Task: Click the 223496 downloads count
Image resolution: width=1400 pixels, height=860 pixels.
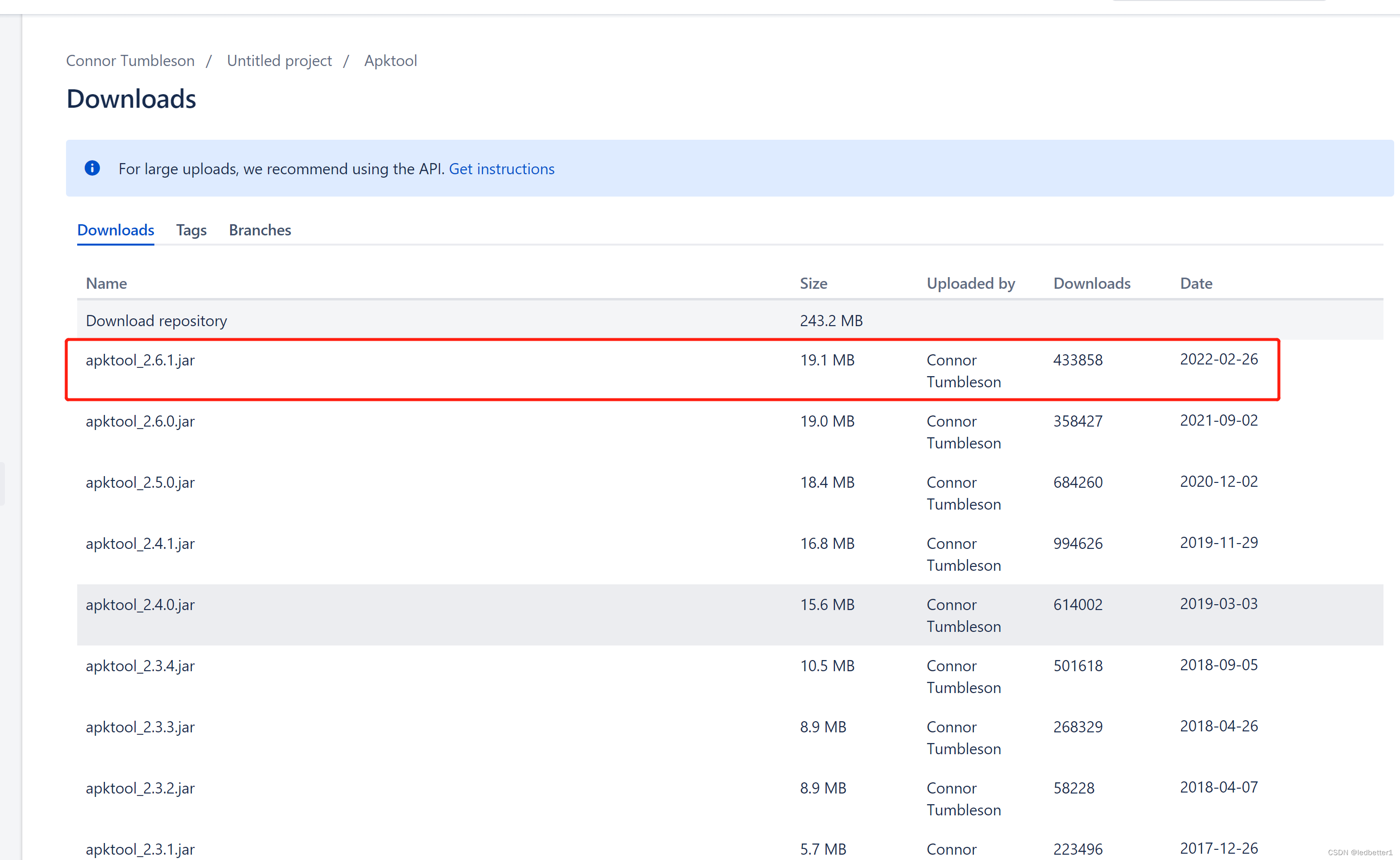Action: (1078, 849)
